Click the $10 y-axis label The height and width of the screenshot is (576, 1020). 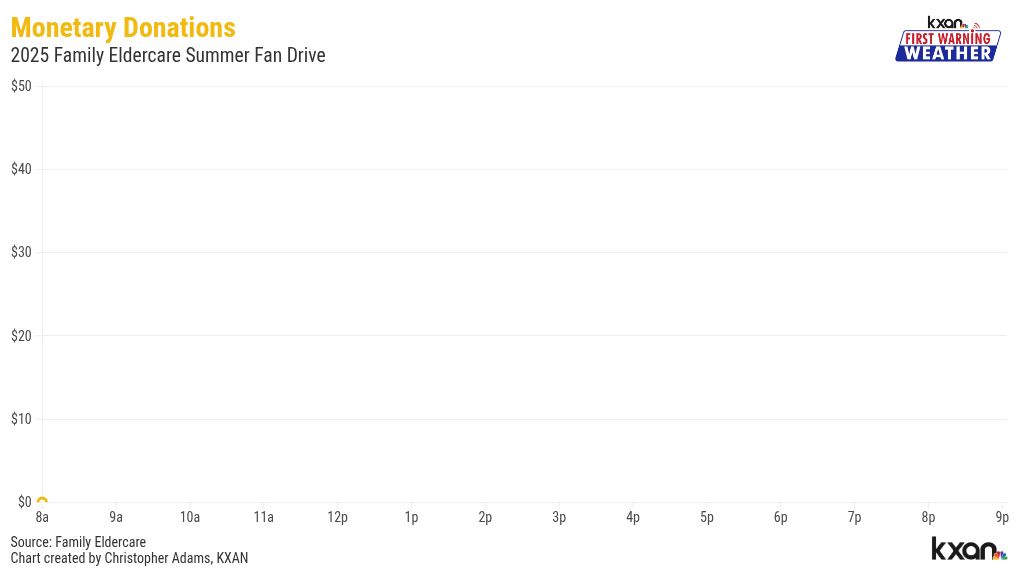coord(21,419)
